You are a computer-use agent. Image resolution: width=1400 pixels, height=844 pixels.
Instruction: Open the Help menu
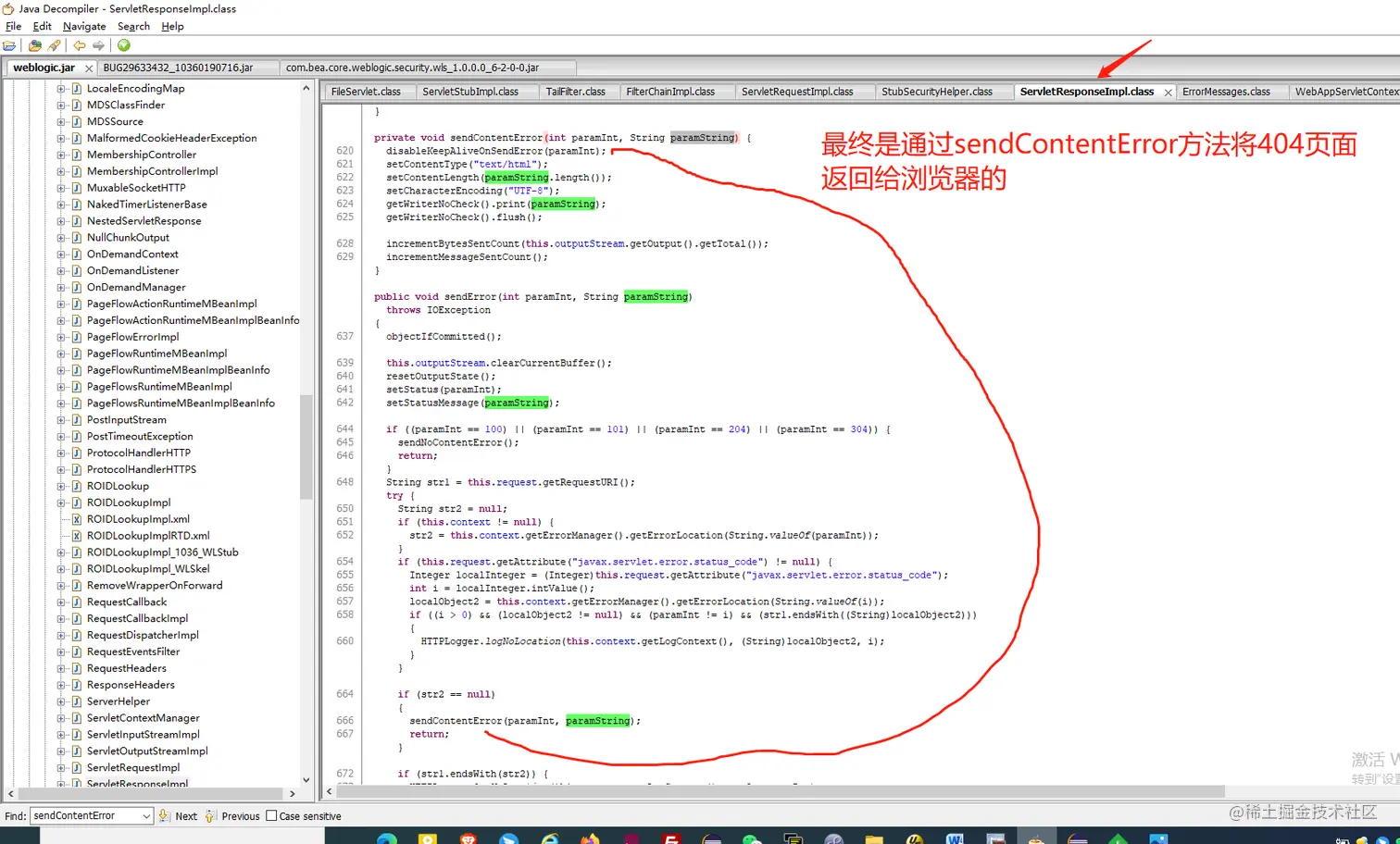(172, 27)
